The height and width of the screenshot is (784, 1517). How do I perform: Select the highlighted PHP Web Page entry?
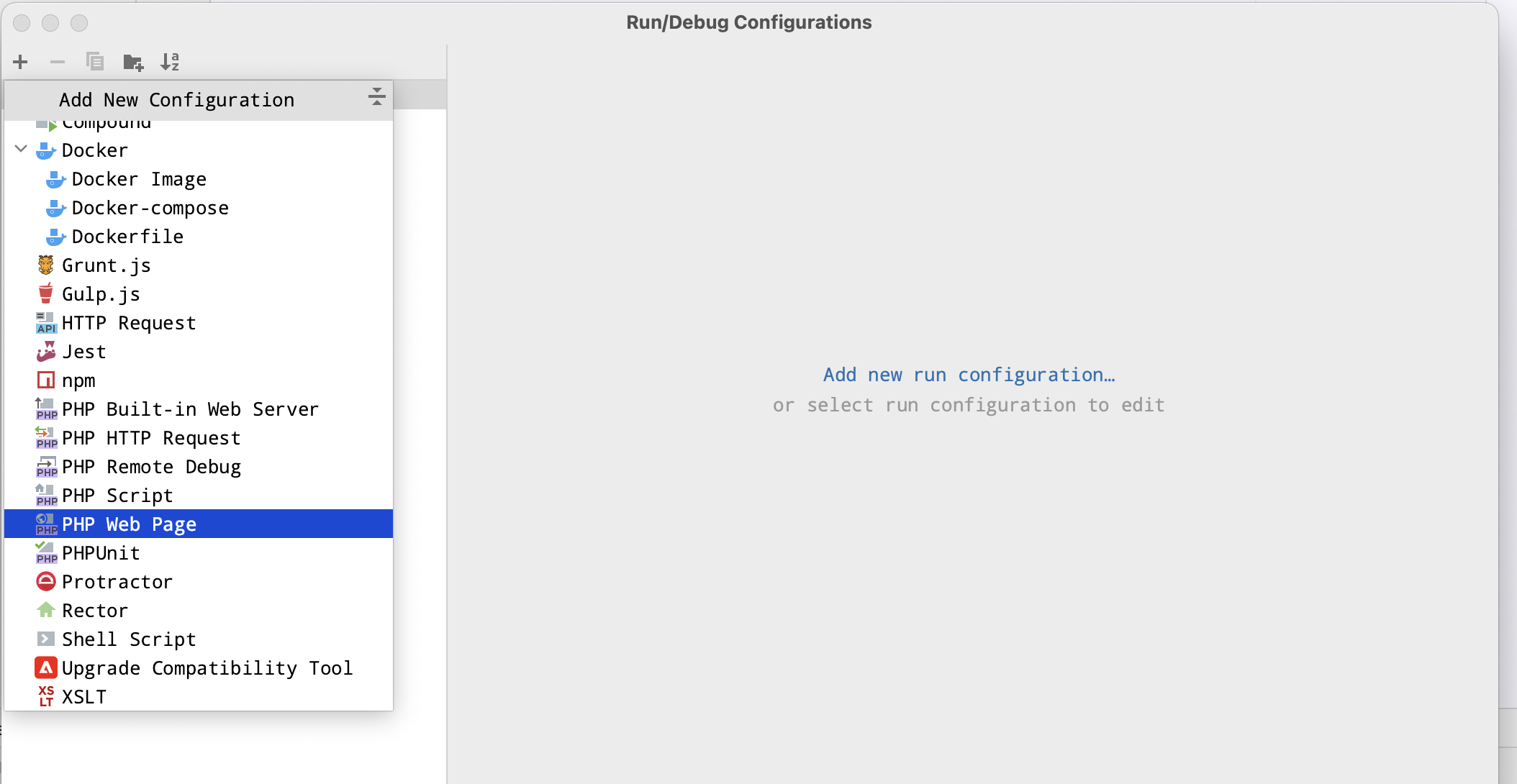tap(129, 524)
